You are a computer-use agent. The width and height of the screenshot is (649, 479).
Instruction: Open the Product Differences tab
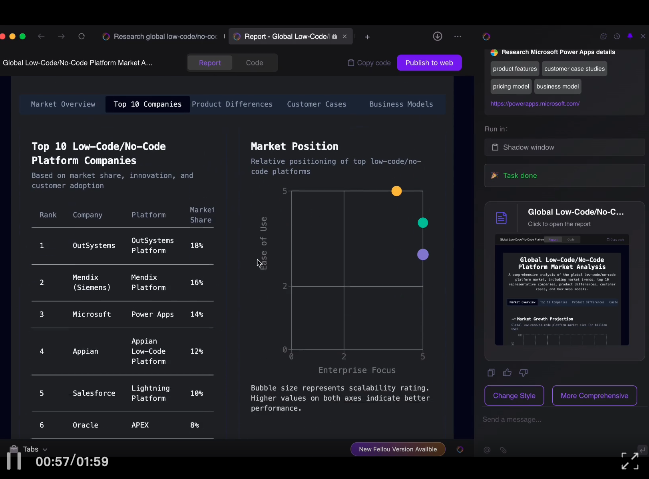point(232,104)
